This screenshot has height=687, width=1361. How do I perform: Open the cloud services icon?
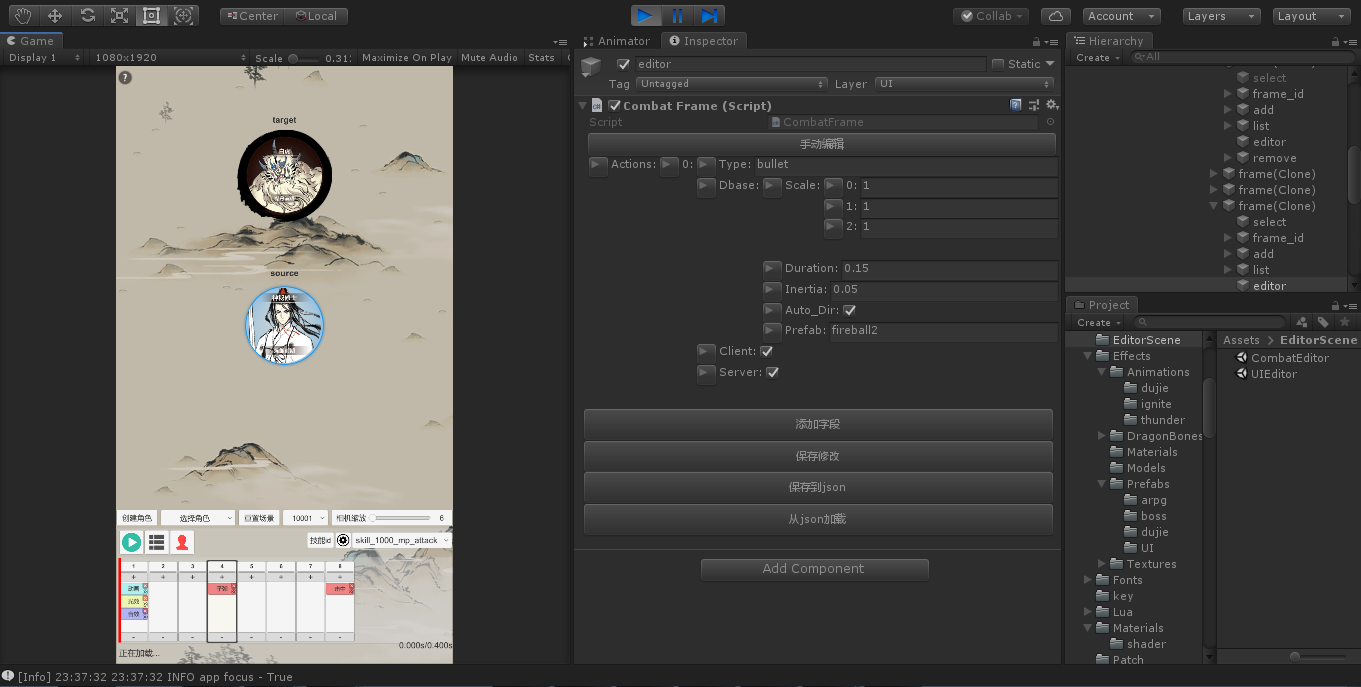click(1056, 16)
